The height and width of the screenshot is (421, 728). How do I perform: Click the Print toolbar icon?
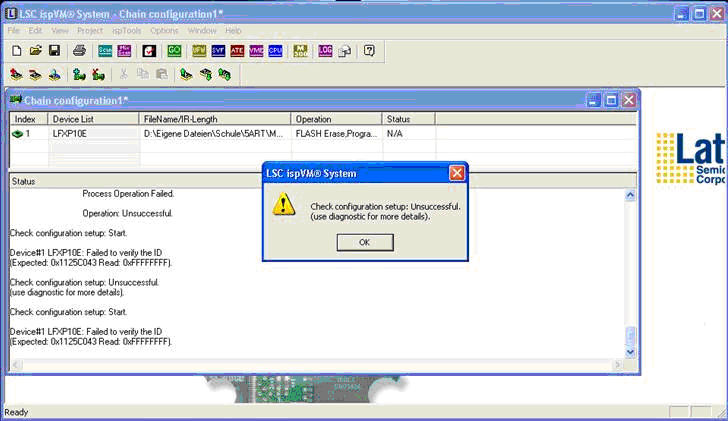(x=79, y=51)
